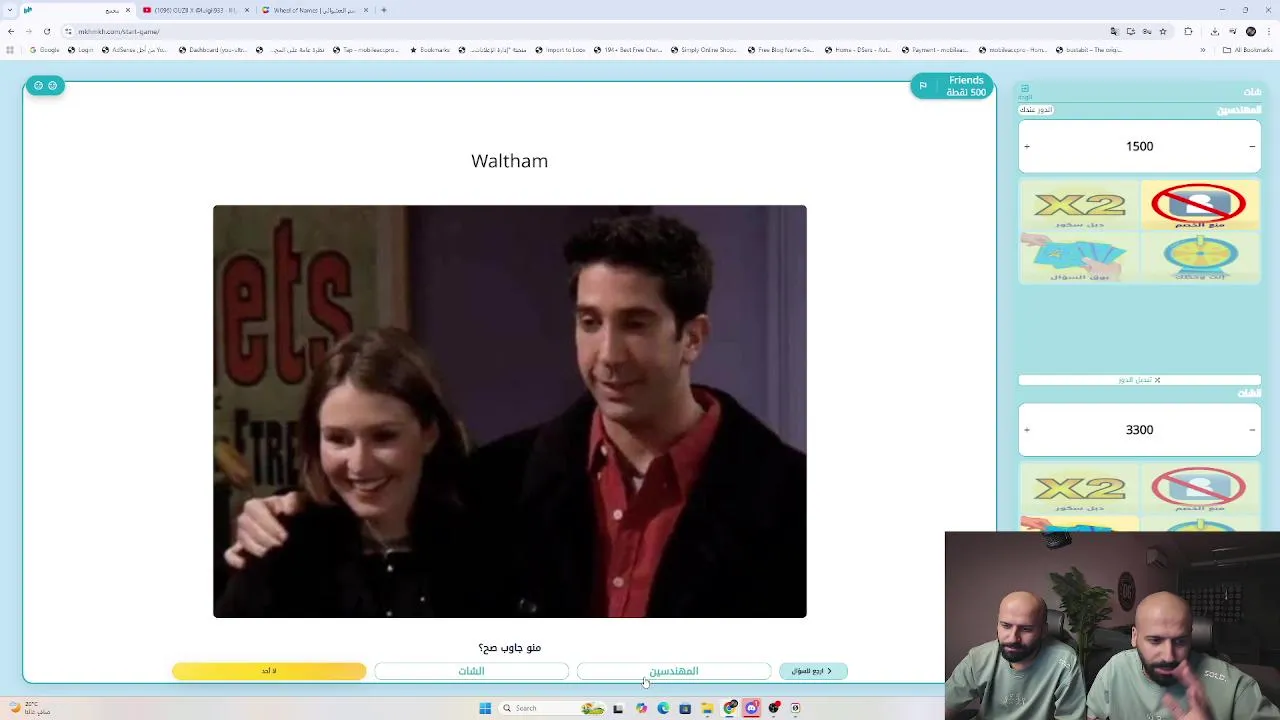Click the translate page icon in address bar
Image resolution: width=1280 pixels, height=720 pixels.
click(1114, 31)
